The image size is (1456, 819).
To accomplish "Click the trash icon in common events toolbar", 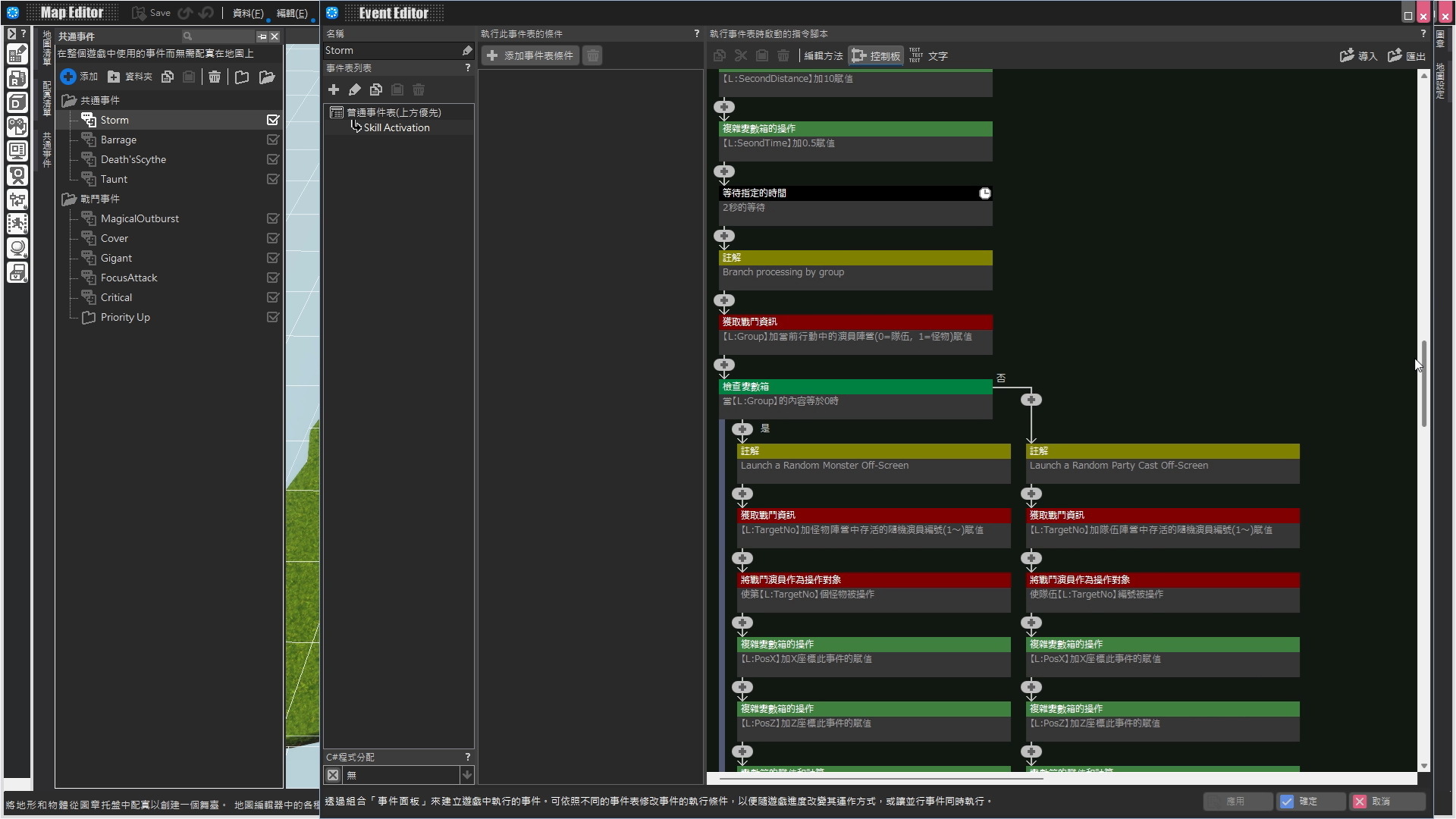I will (215, 77).
